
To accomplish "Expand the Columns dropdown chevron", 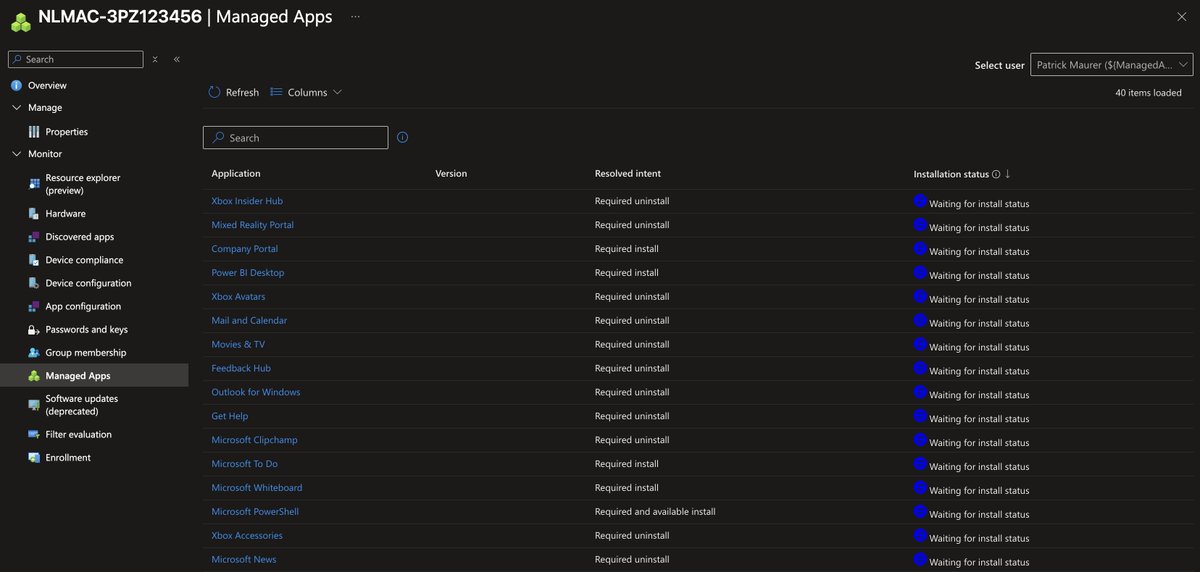I will point(337,93).
